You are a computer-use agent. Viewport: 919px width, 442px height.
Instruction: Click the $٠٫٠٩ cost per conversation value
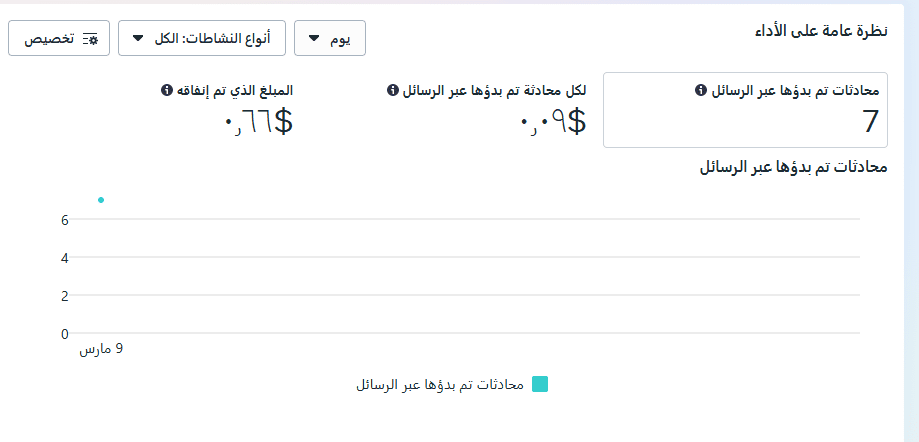pyautogui.click(x=553, y=123)
